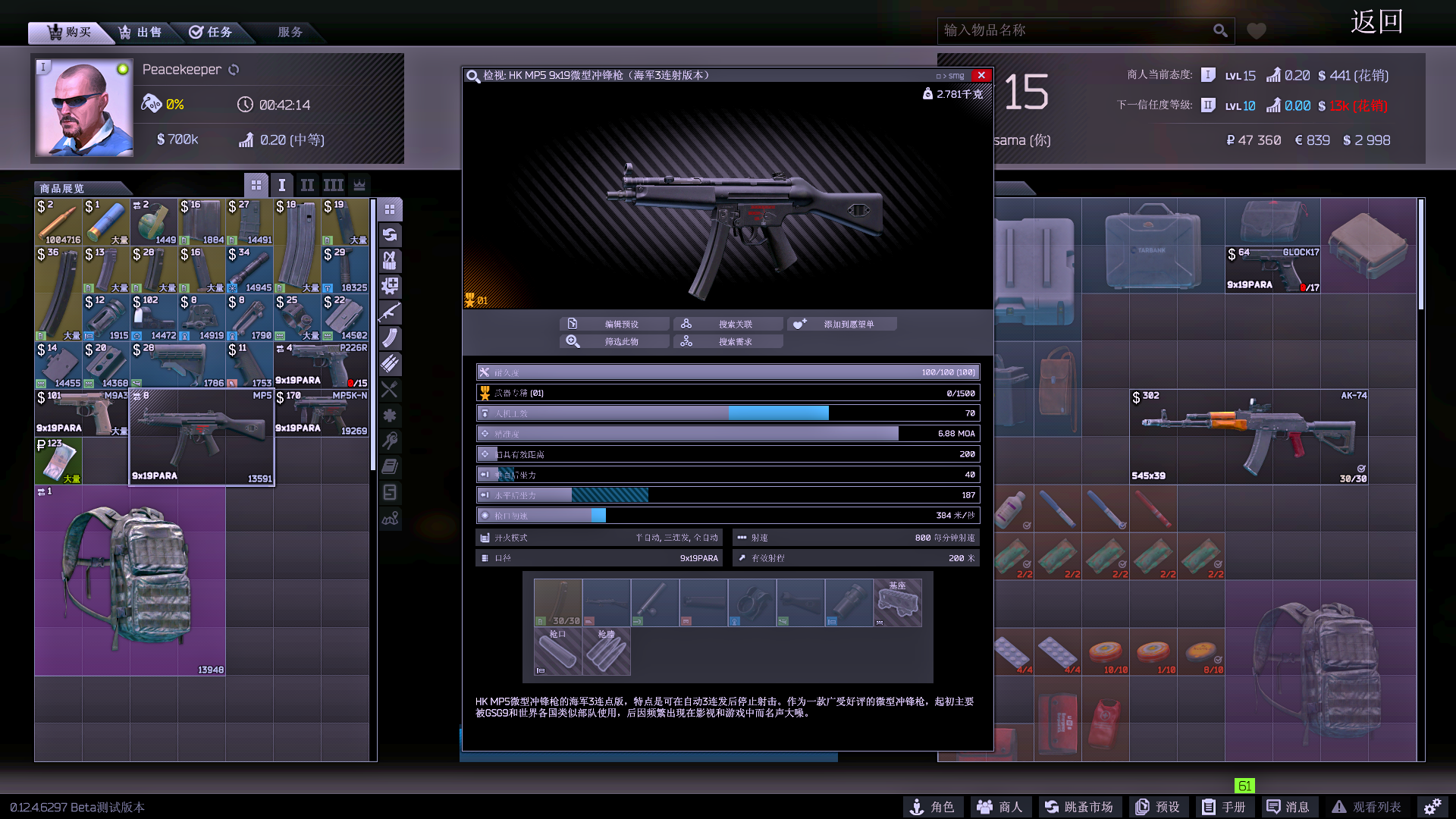Filter shop by magazine category icon
Viewport: 1456px width, 819px height.
coord(390,338)
